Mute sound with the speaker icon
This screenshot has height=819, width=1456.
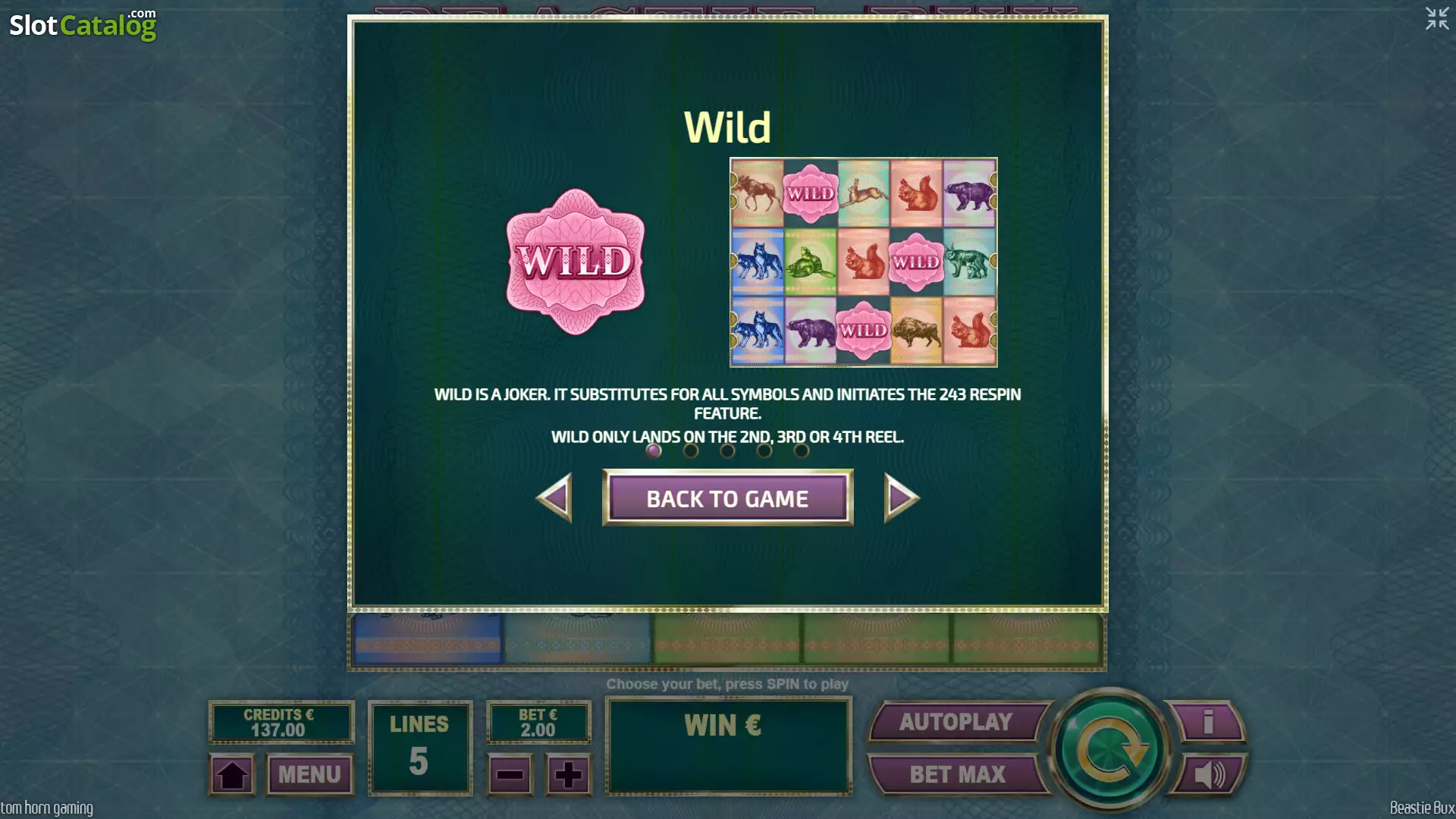pos(1209,774)
